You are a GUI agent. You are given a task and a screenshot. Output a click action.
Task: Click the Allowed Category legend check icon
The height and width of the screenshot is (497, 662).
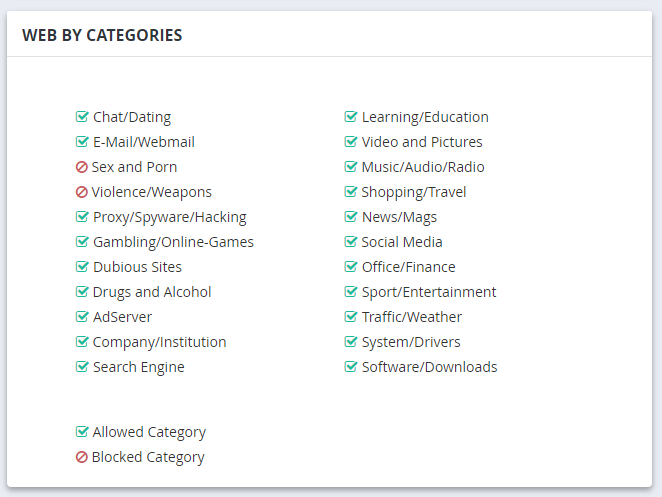(x=82, y=432)
